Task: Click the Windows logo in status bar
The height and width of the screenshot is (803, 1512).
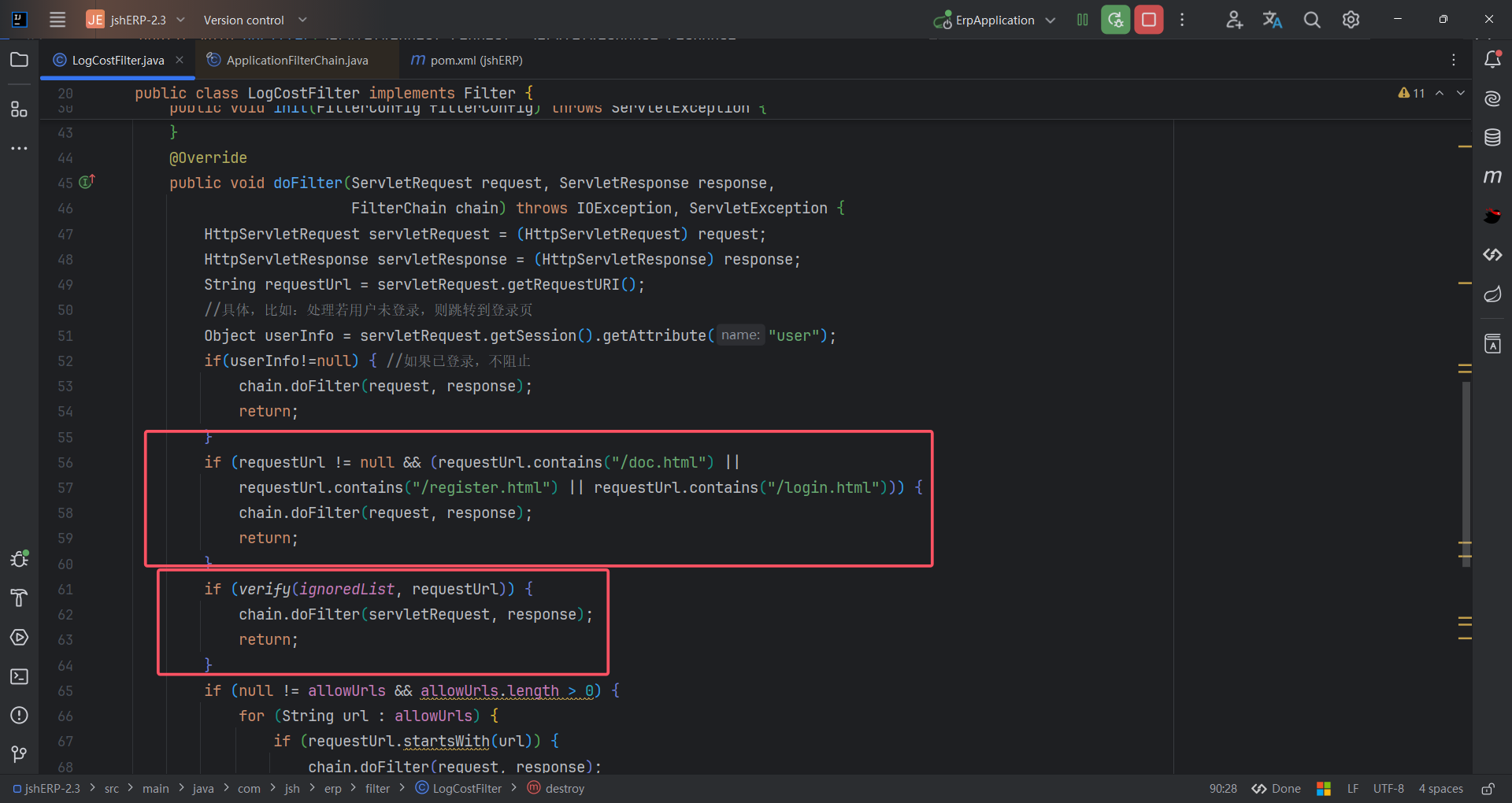Action: click(x=1324, y=788)
